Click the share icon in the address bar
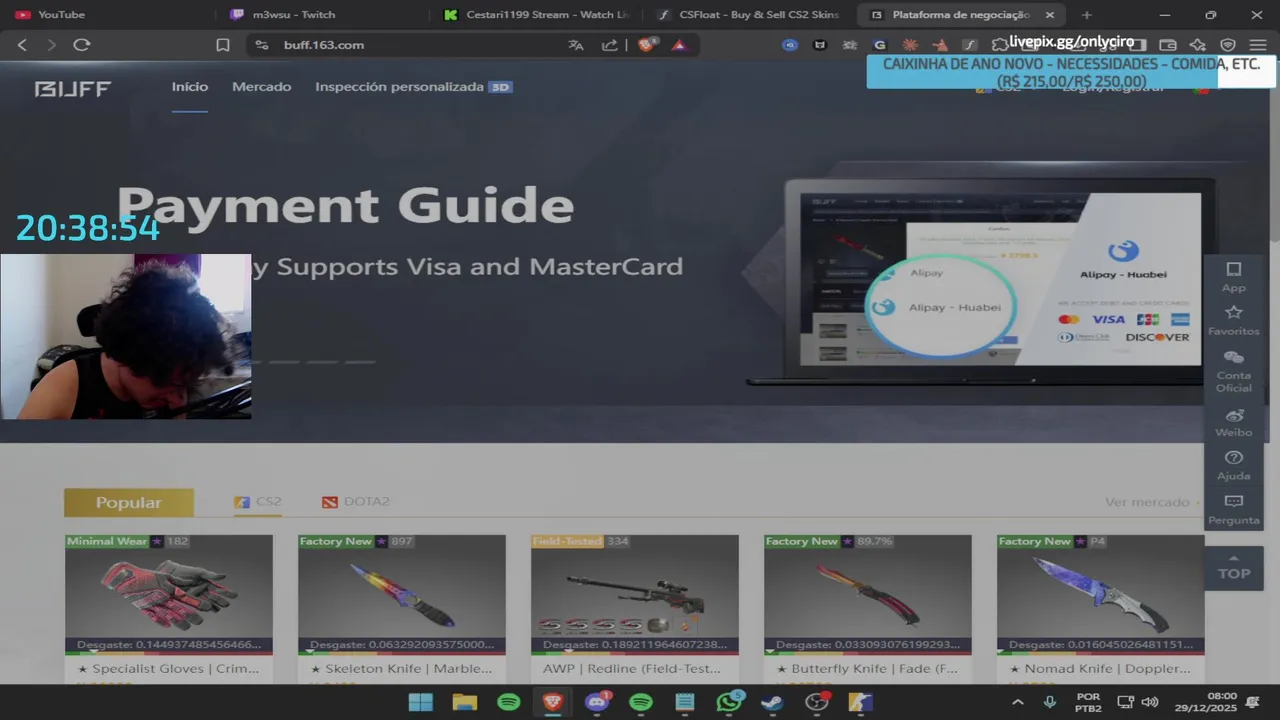Screen dimensions: 1280x720 [609, 45]
